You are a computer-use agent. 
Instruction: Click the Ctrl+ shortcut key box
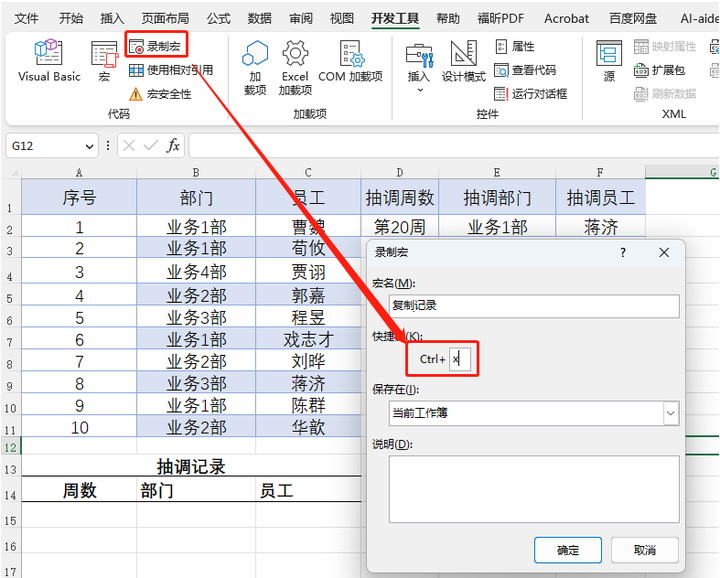(460, 359)
